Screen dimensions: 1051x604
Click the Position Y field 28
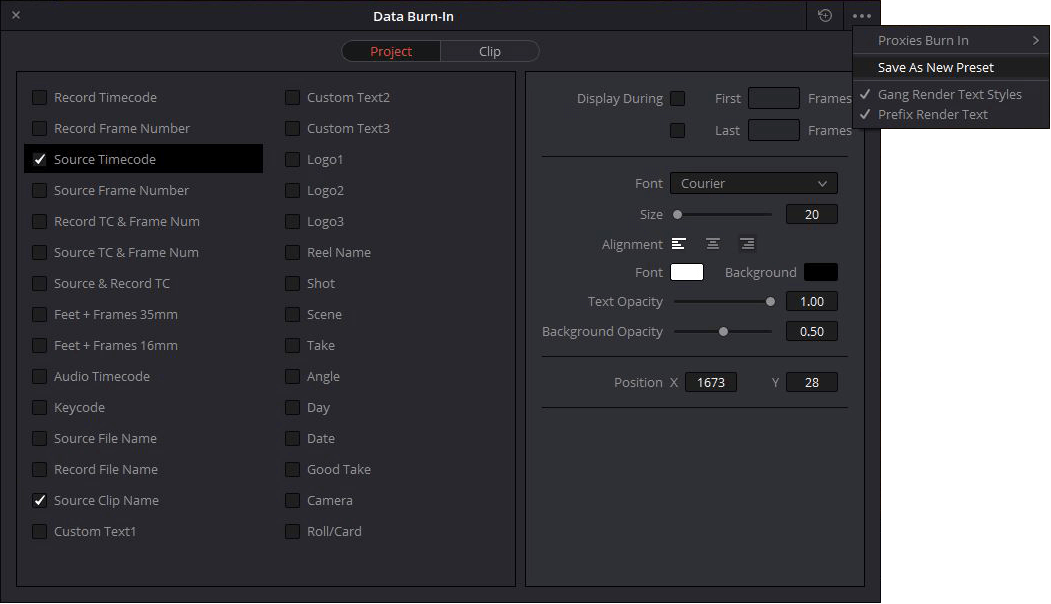click(x=811, y=383)
